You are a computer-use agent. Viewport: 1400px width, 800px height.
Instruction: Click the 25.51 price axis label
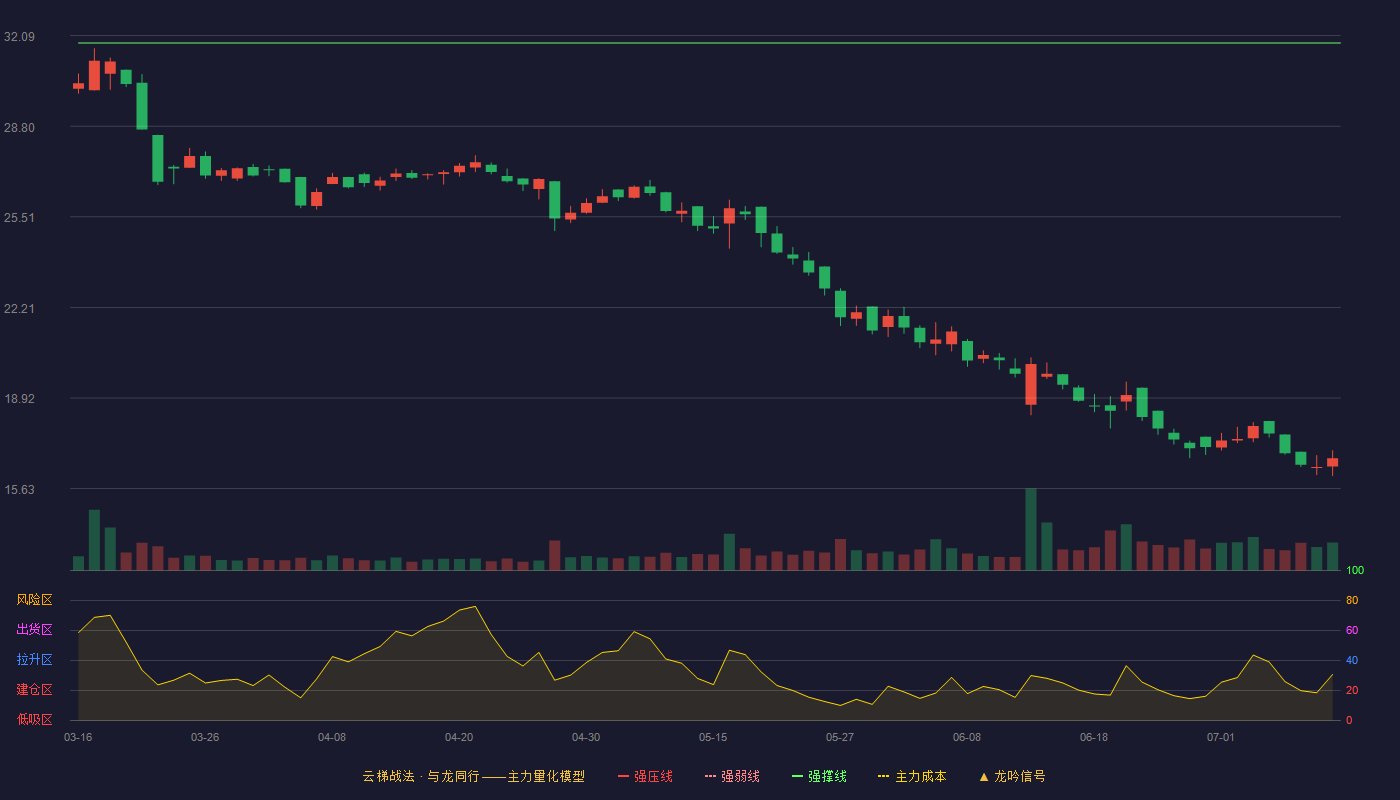click(x=19, y=217)
